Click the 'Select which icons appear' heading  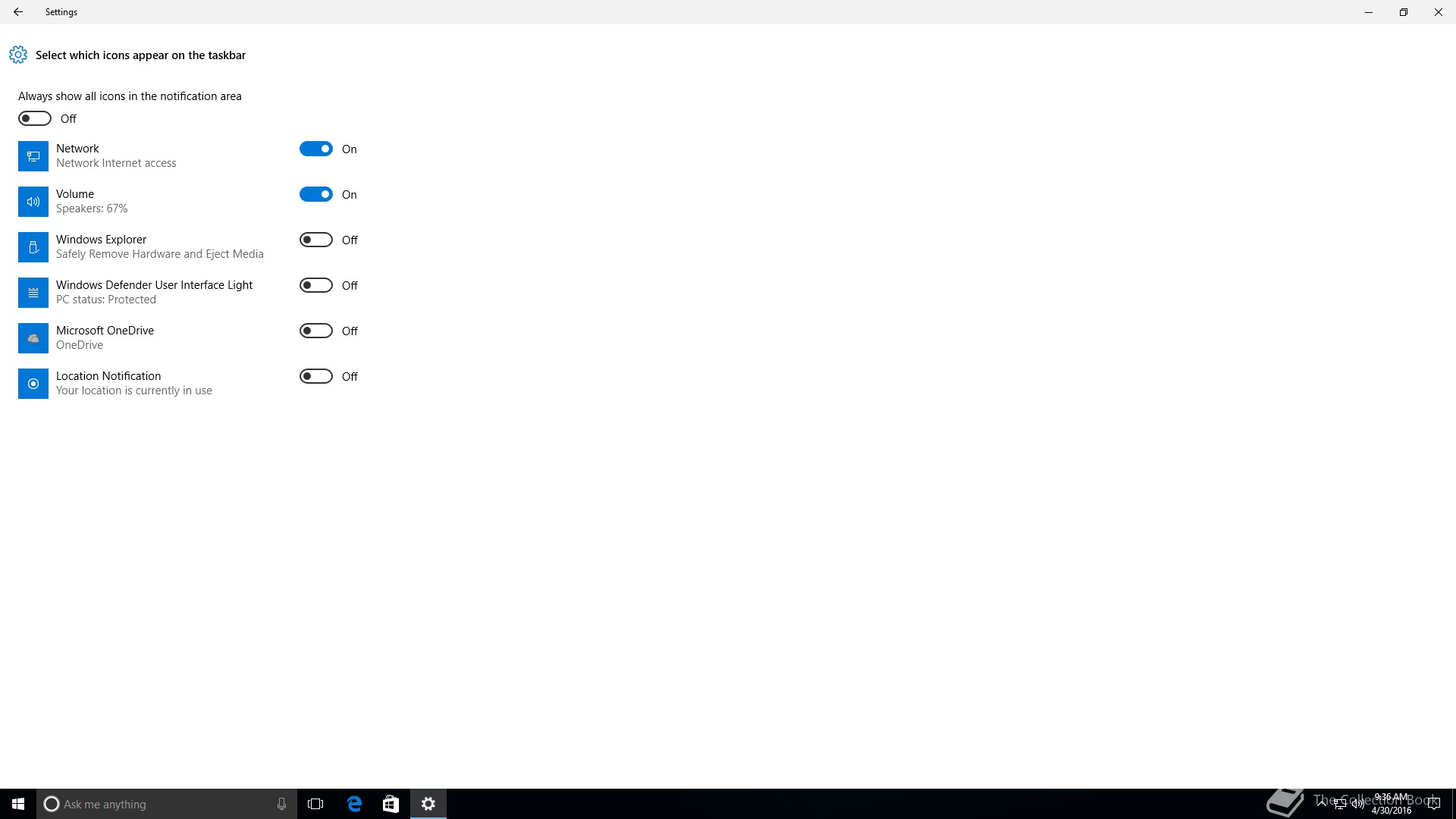tap(140, 55)
